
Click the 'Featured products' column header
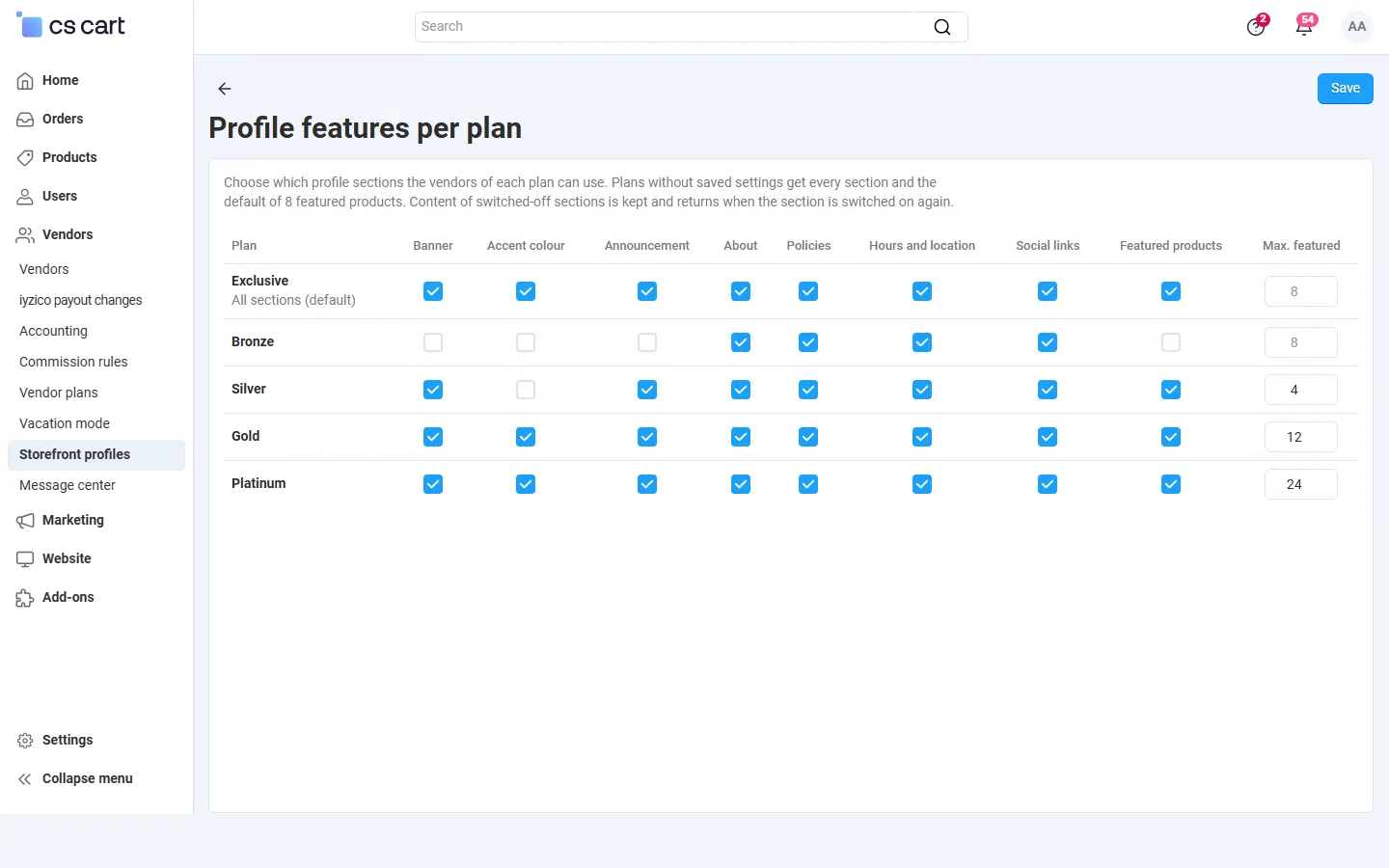(x=1171, y=246)
